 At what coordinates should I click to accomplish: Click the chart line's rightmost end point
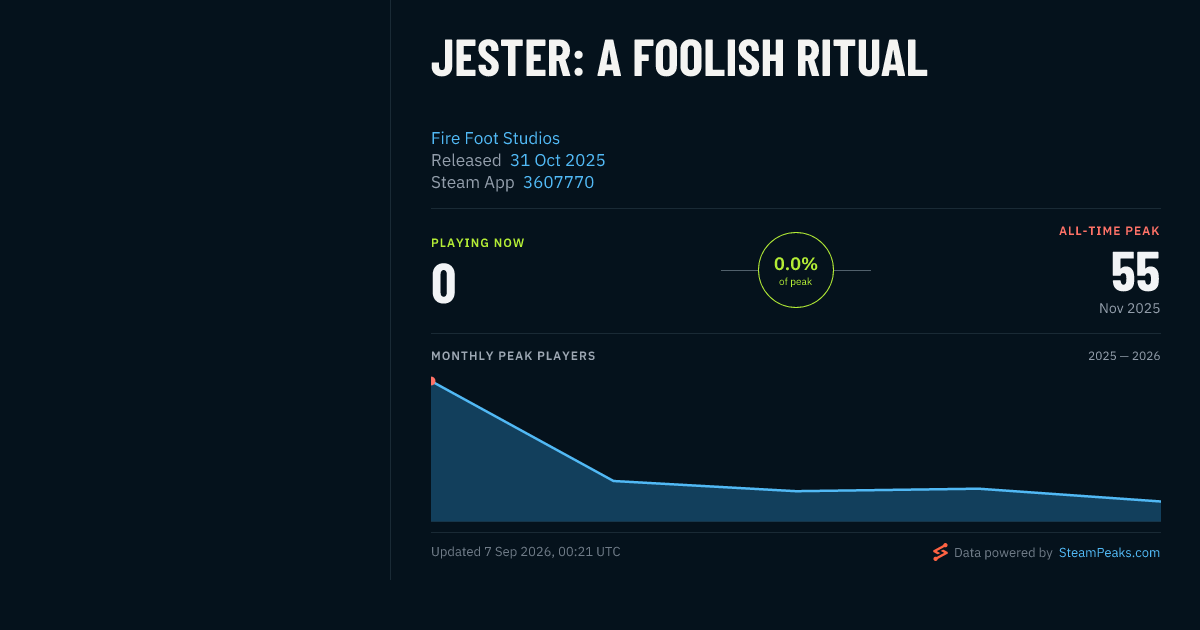pos(1160,501)
